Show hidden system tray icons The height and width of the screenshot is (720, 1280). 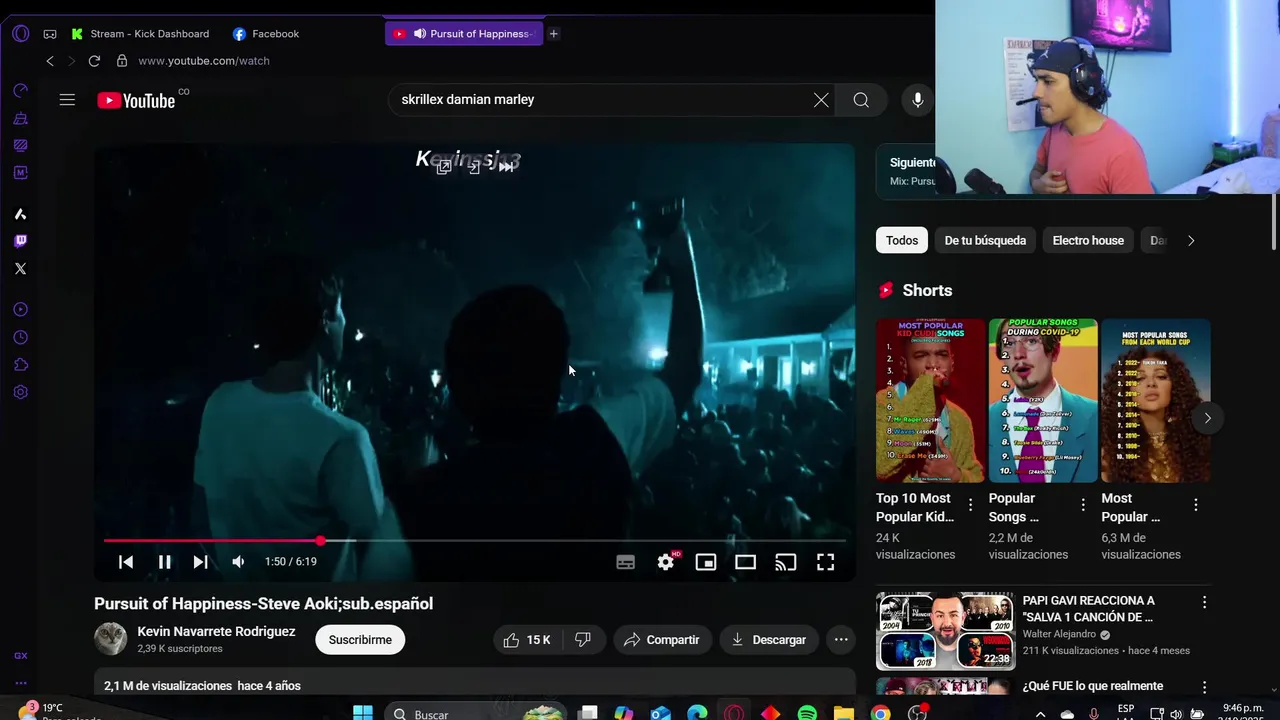tap(1040, 714)
